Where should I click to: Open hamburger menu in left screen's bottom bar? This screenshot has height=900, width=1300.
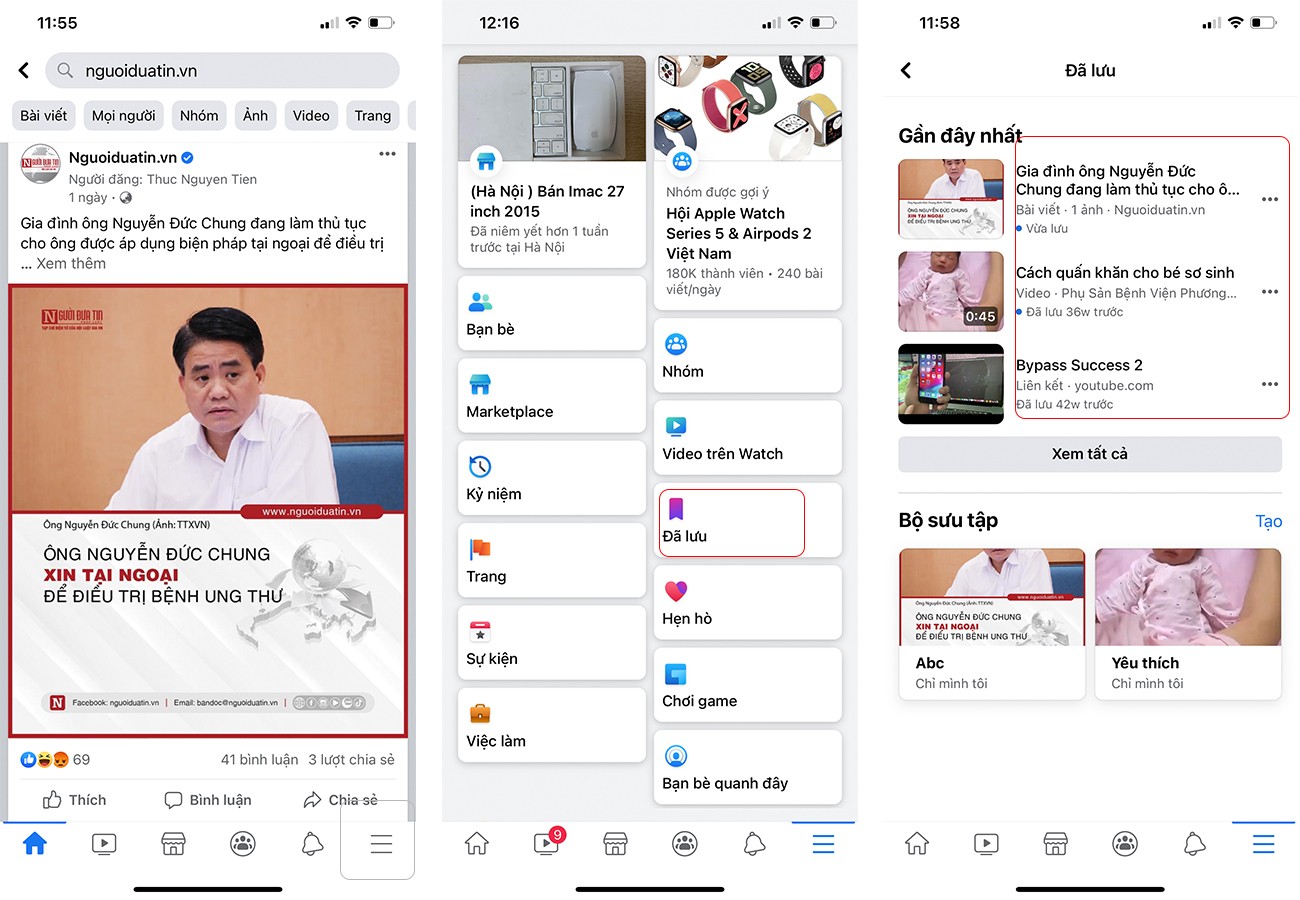(381, 844)
